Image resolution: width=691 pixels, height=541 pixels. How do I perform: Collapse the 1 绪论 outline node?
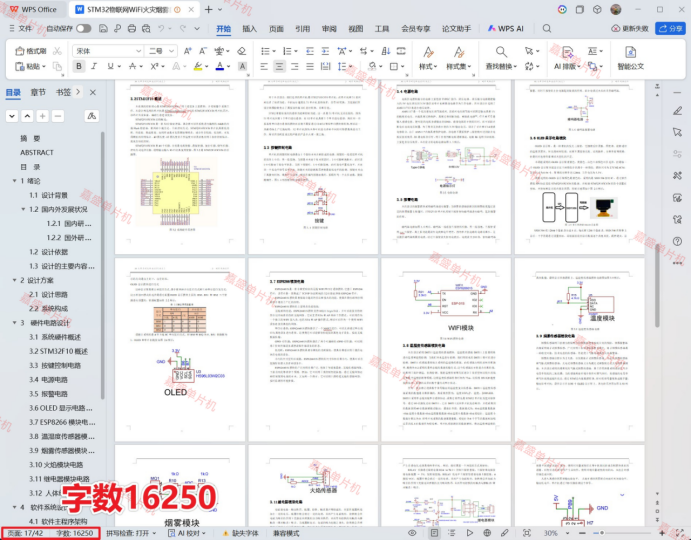(14, 181)
